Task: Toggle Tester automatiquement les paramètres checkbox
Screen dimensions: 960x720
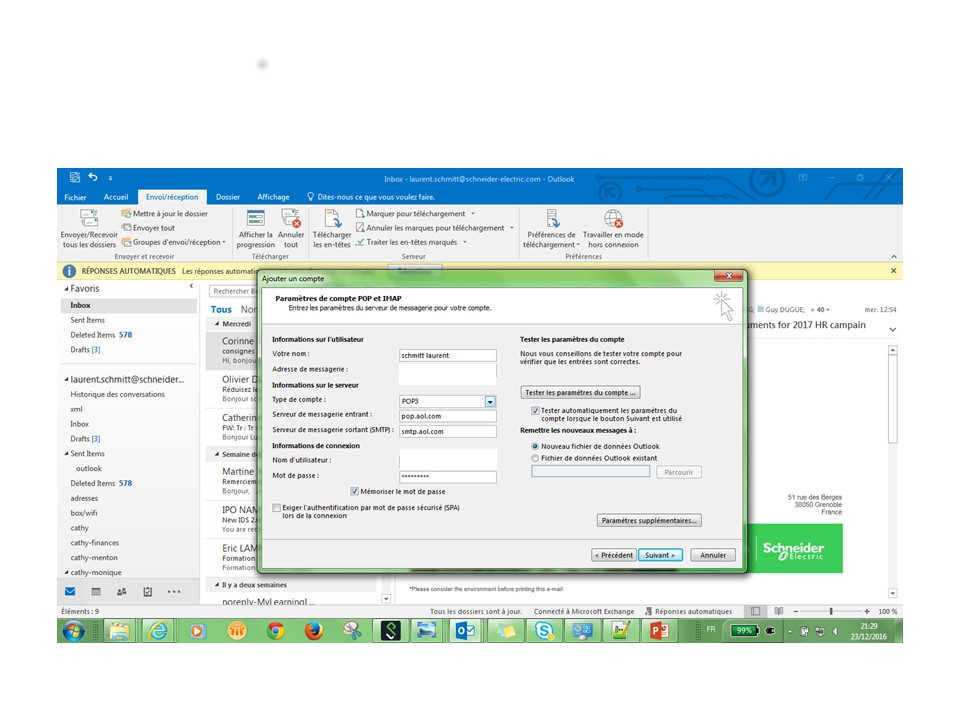Action: [x=535, y=411]
